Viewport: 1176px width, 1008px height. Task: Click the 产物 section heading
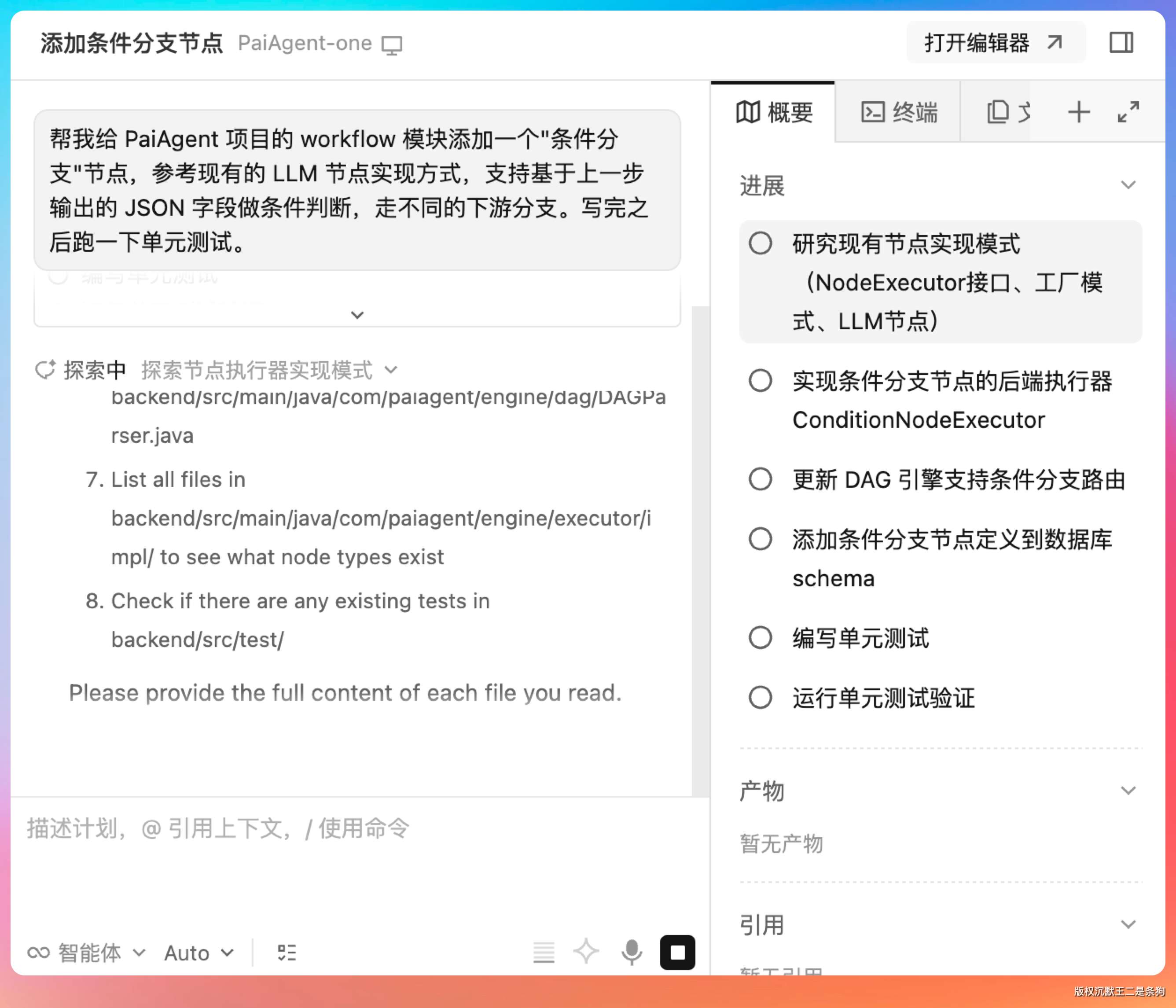pos(762,791)
